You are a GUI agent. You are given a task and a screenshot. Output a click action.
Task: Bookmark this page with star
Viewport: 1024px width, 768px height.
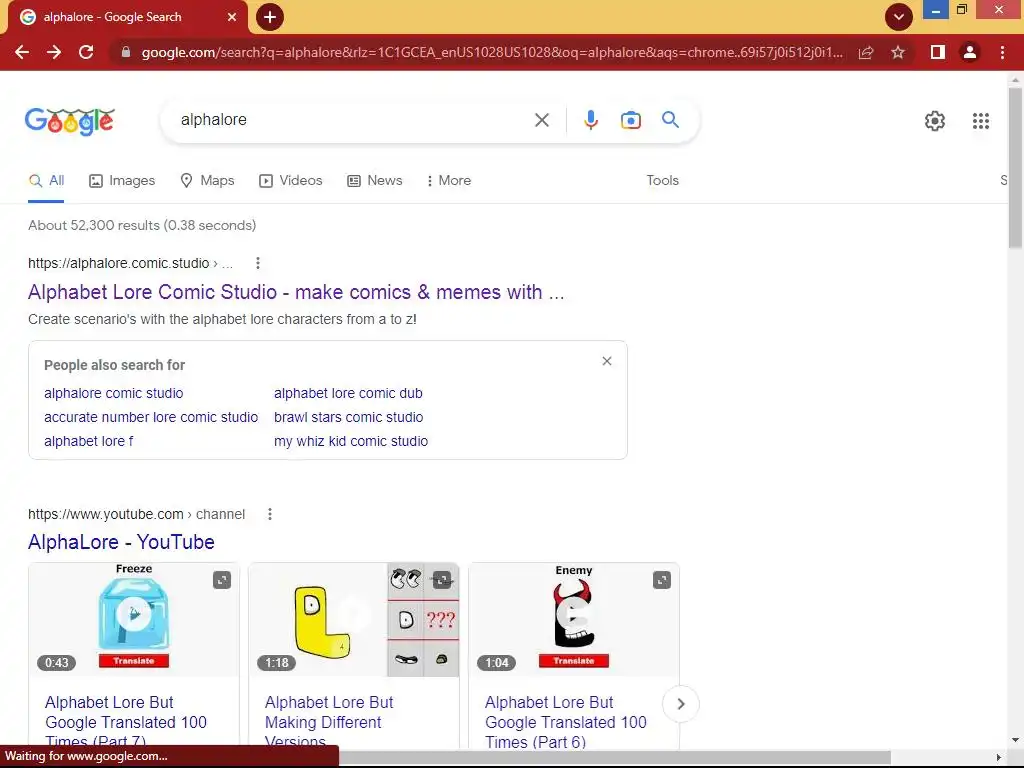[898, 52]
